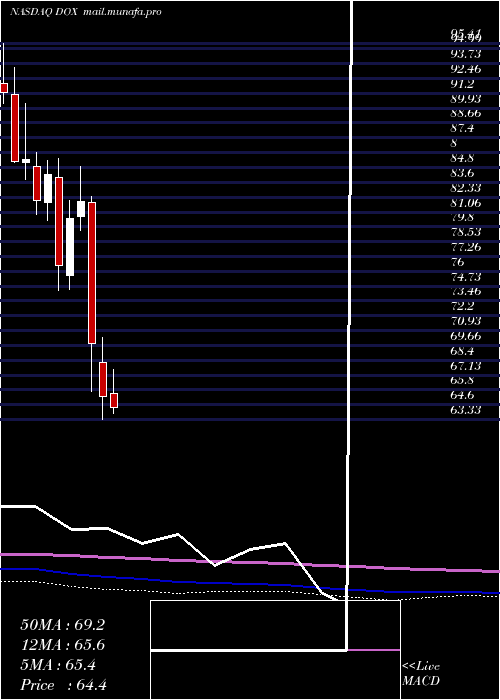Click the 89.93 price axis label
The image size is (500, 700).
click(x=466, y=99)
